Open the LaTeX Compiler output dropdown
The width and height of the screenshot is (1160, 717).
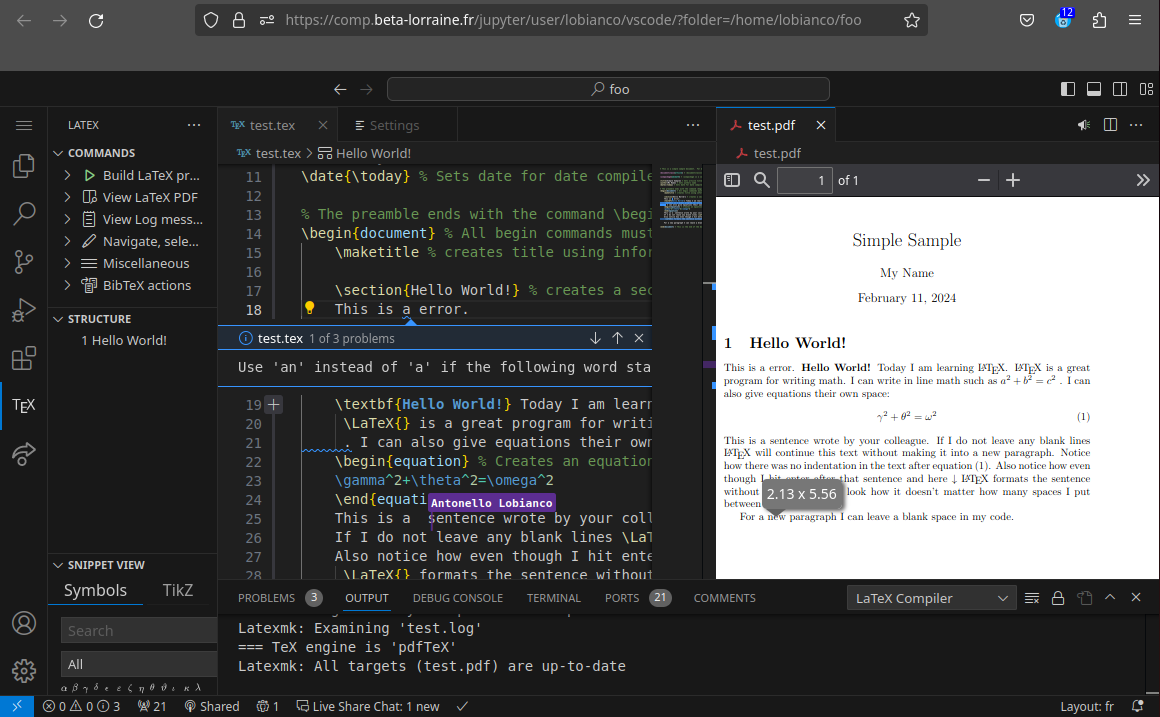[930, 597]
